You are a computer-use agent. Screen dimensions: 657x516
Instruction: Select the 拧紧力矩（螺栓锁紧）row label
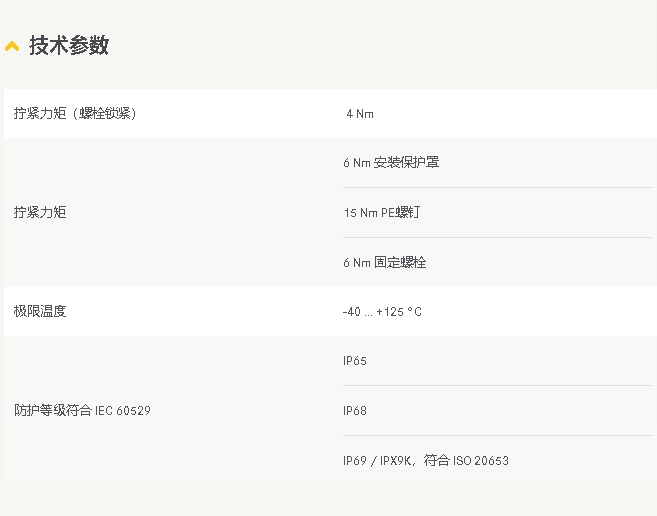[x=75, y=113]
